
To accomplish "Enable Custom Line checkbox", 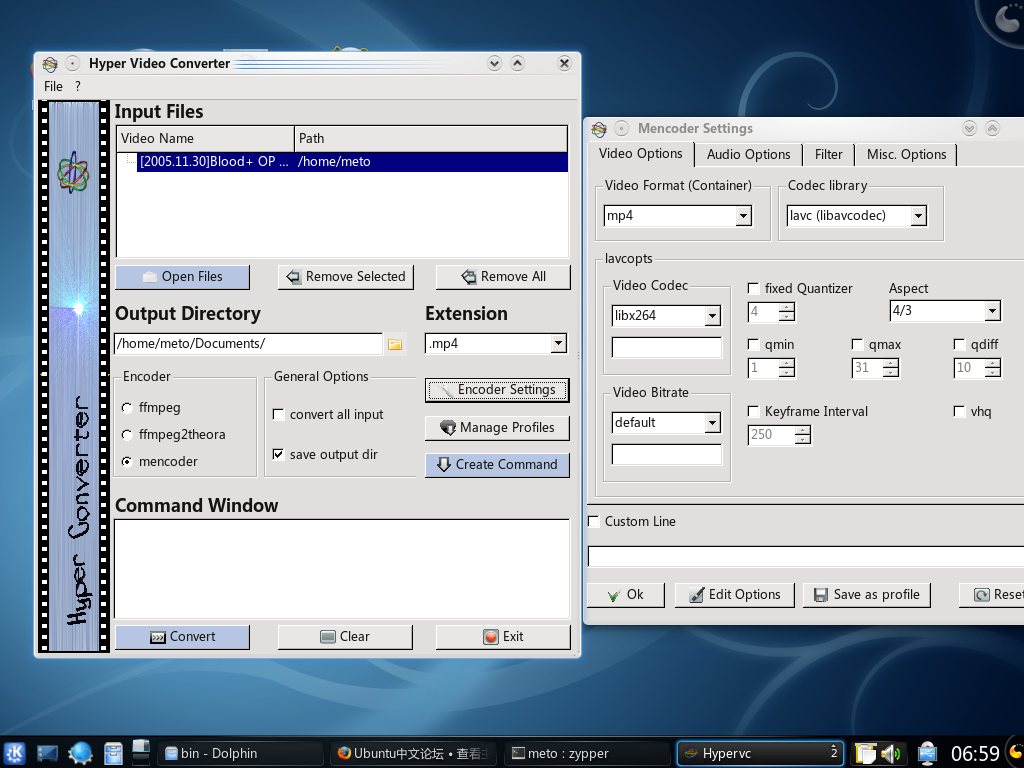I will click(x=594, y=522).
